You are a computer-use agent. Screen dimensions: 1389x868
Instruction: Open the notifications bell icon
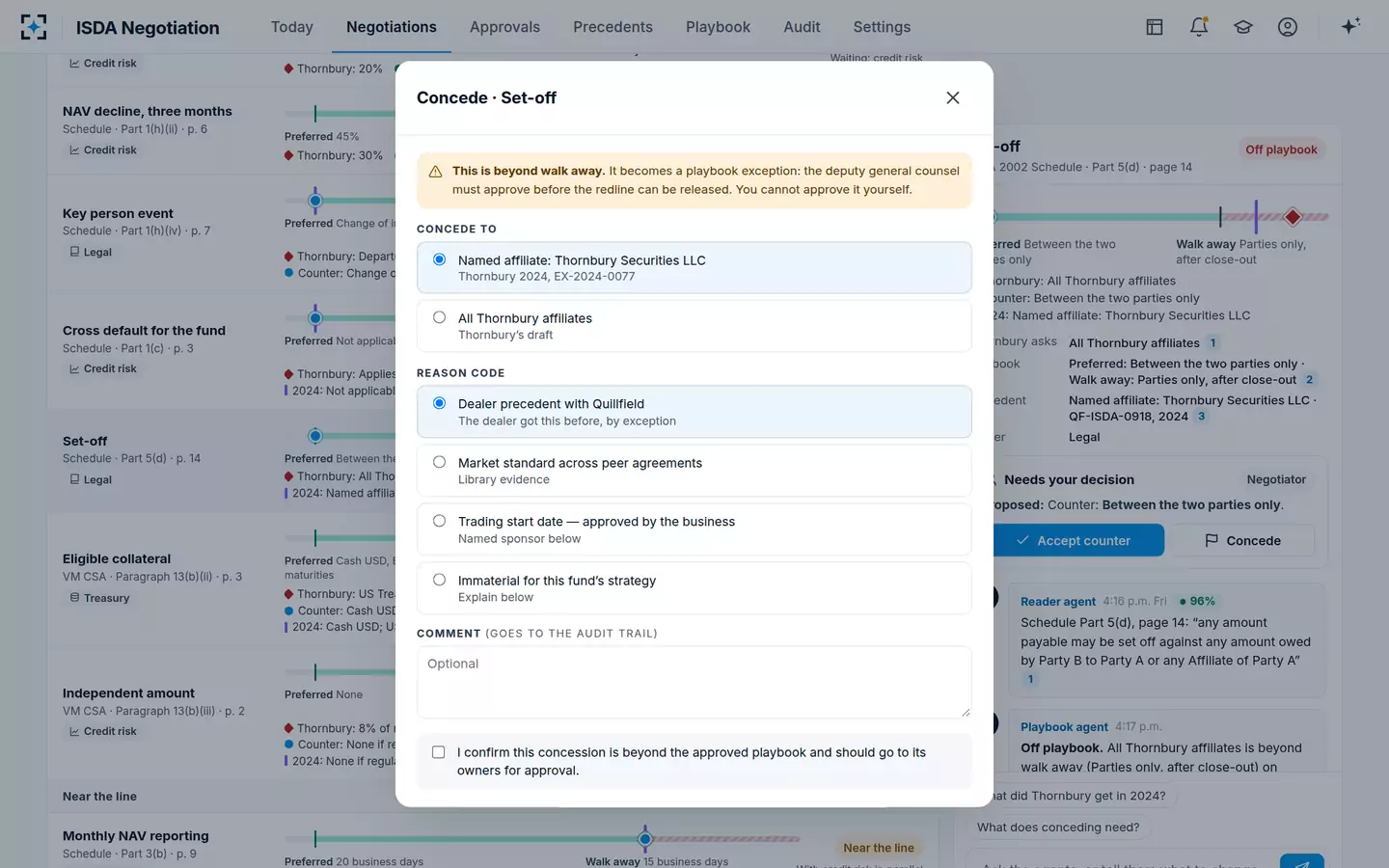point(1199,27)
